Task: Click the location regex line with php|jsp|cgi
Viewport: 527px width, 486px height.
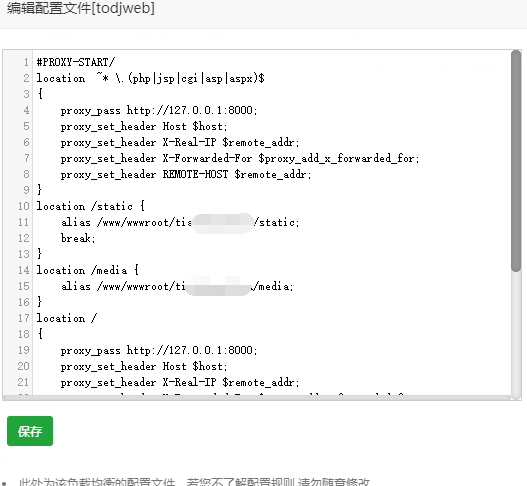Action: 151,78
